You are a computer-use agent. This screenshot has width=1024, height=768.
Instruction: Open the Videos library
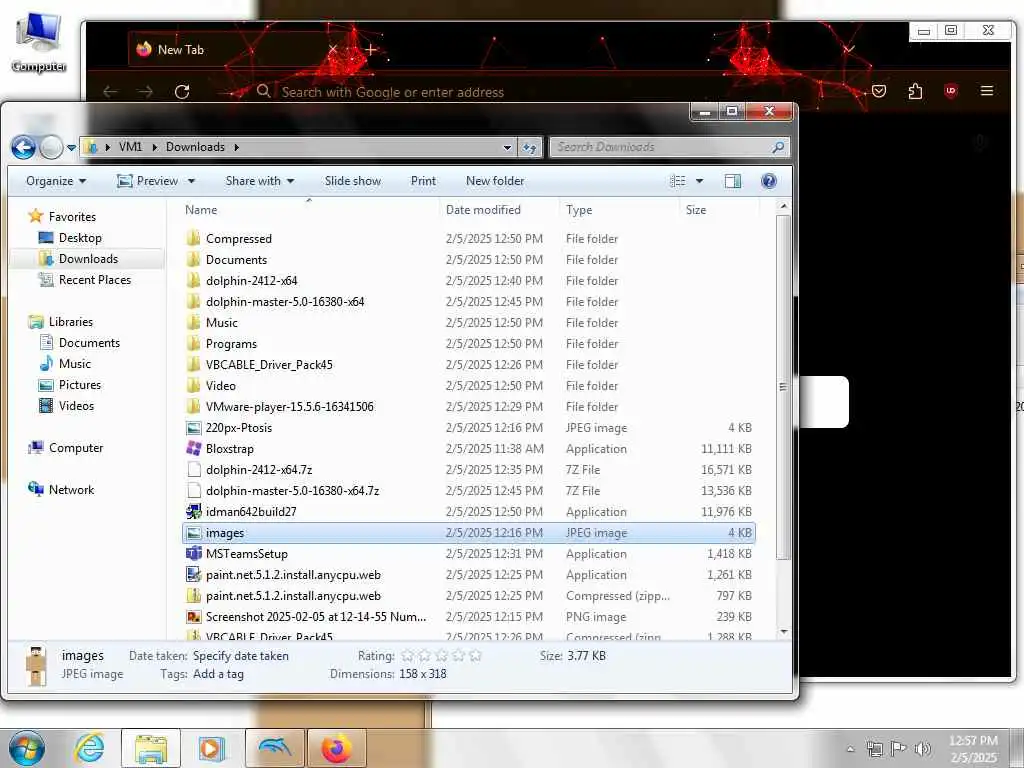76,406
